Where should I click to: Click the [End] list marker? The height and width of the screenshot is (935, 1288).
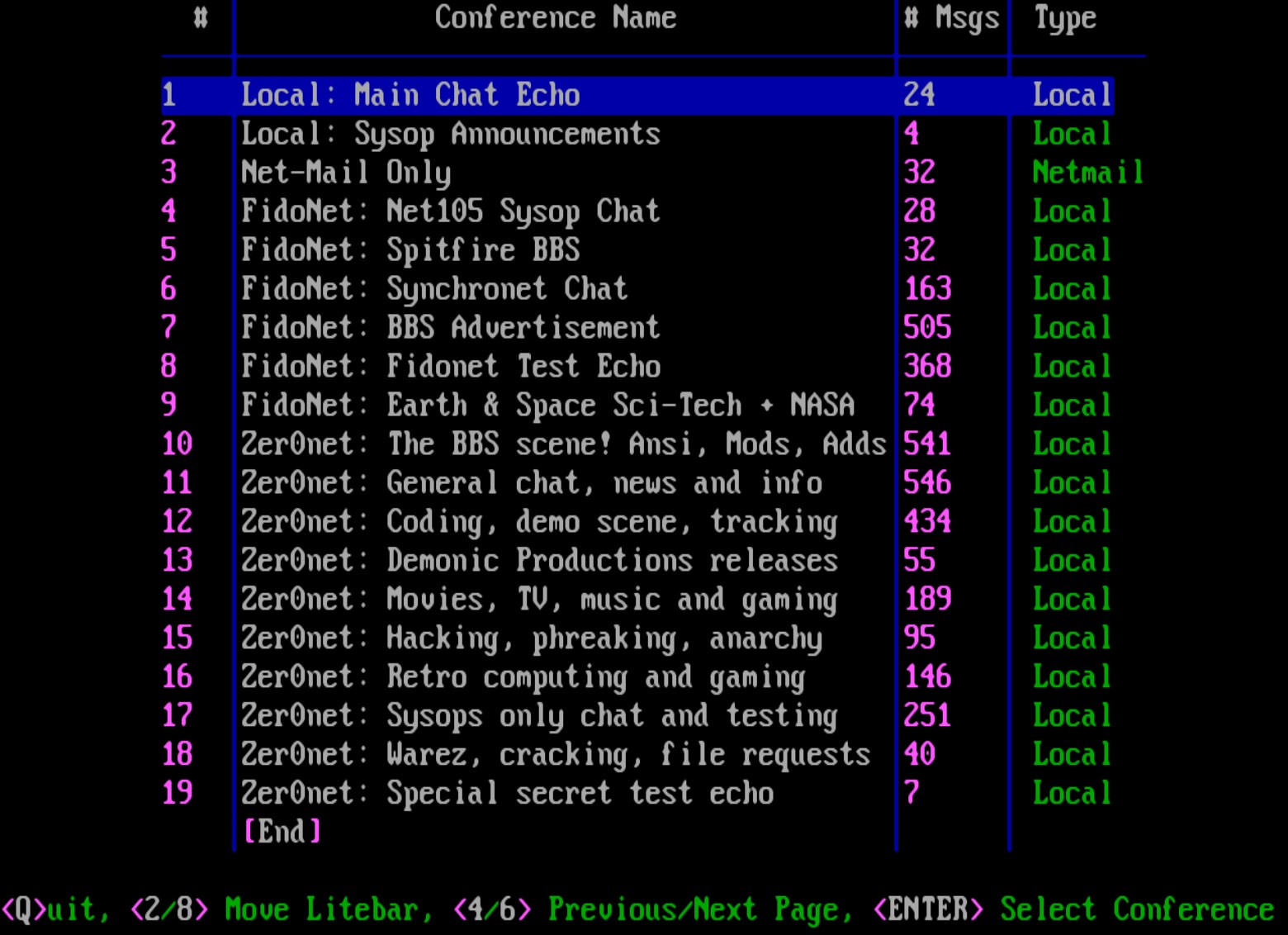pos(282,832)
